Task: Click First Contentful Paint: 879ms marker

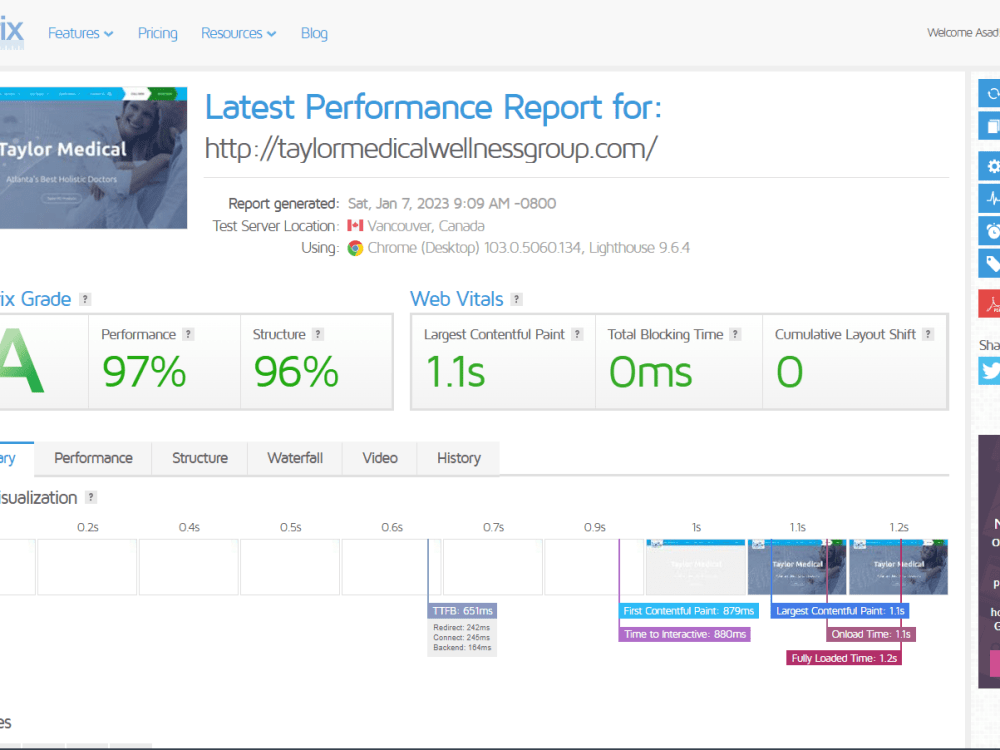Action: click(x=689, y=611)
